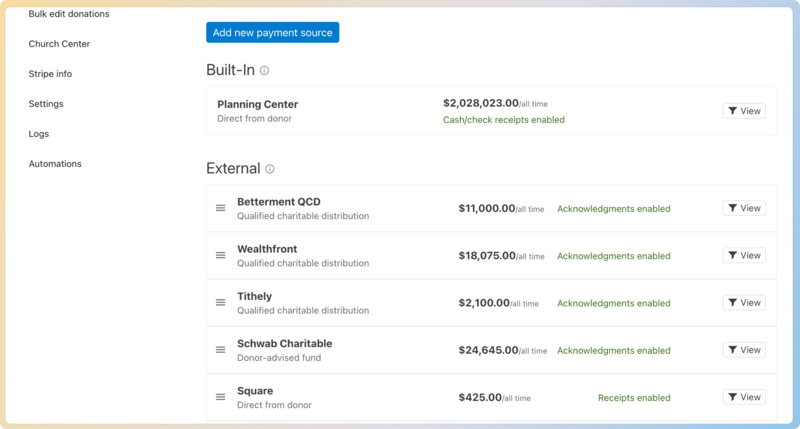800x429 pixels.
Task: Go to Stripe info page
Action: click(50, 74)
